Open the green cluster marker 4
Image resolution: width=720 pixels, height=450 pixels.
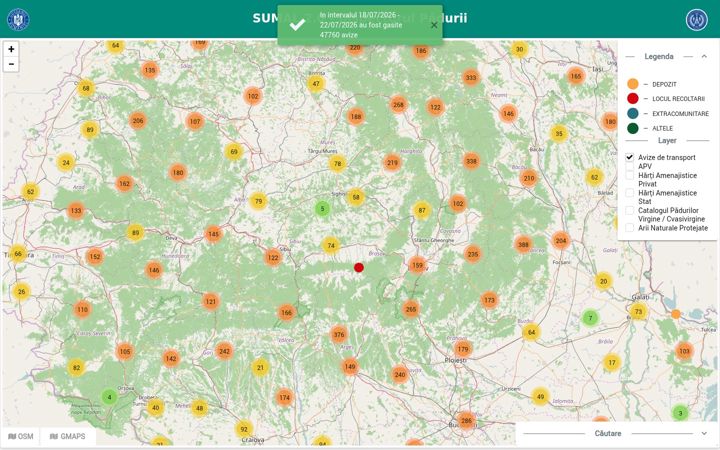[x=109, y=397]
